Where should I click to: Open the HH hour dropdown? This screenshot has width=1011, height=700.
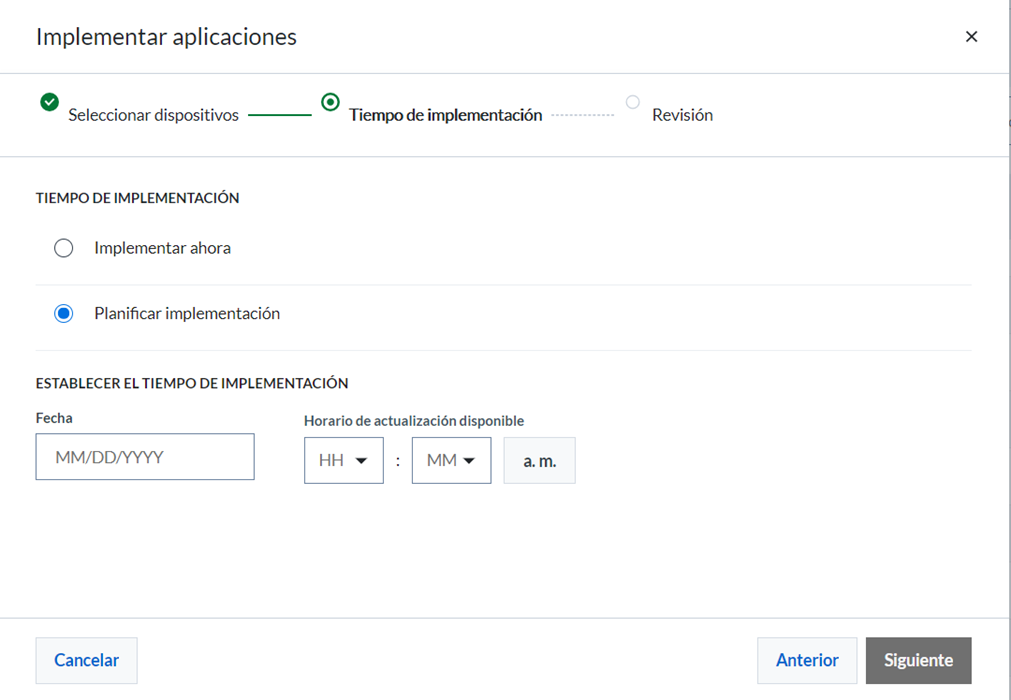(344, 460)
